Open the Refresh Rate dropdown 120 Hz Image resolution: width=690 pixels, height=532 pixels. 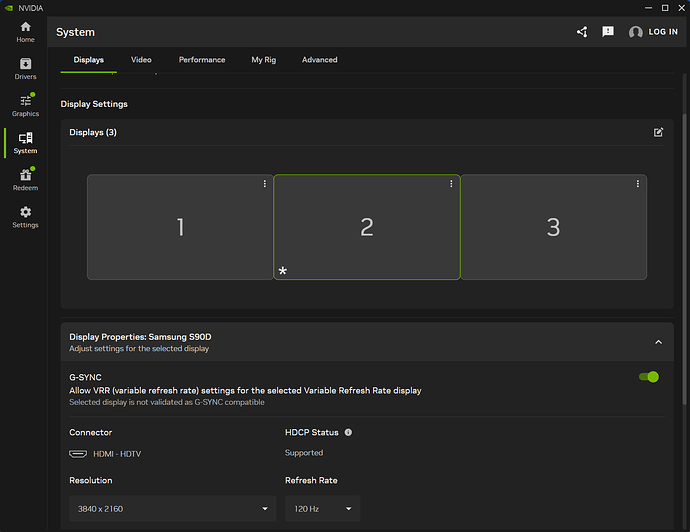(323, 509)
